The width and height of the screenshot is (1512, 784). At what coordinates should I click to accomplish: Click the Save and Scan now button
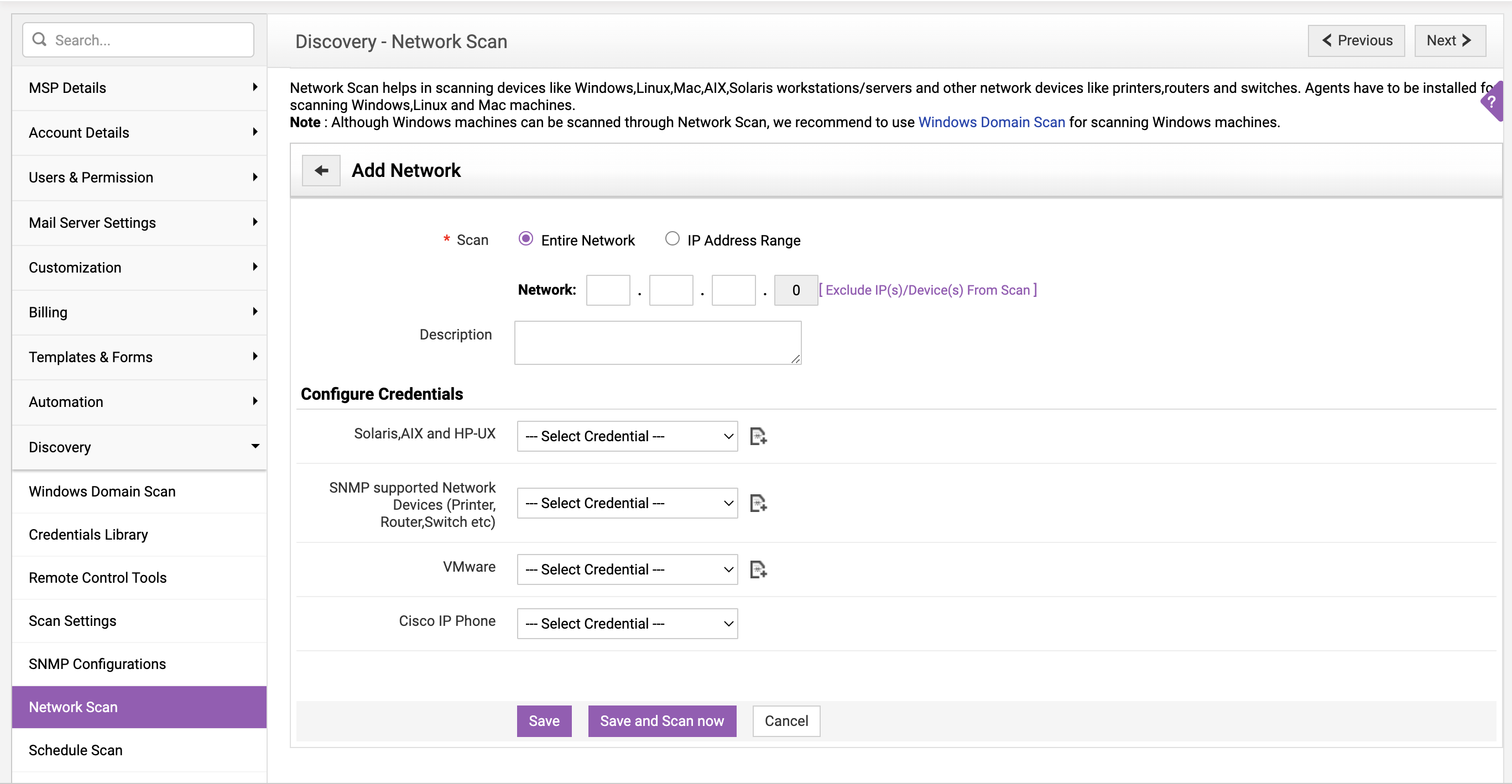(661, 720)
